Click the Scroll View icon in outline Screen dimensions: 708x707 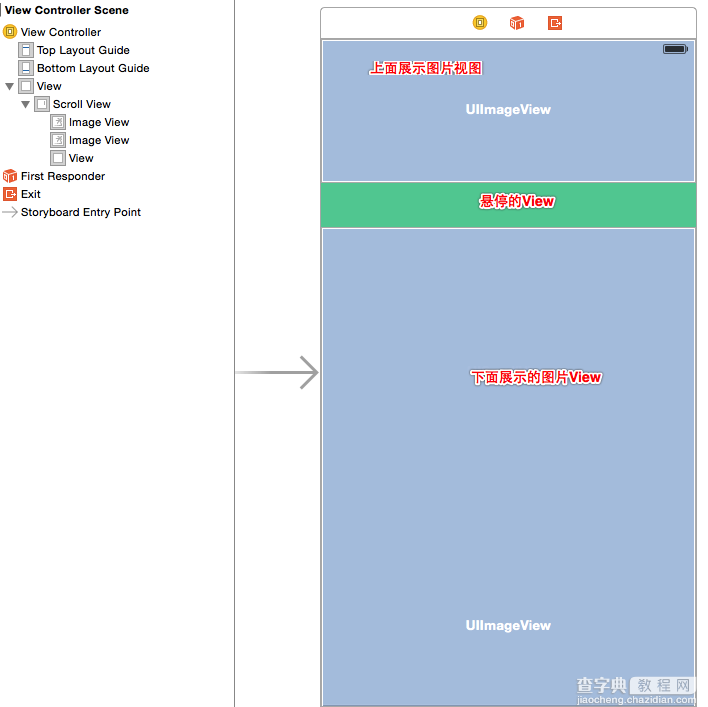pos(42,104)
